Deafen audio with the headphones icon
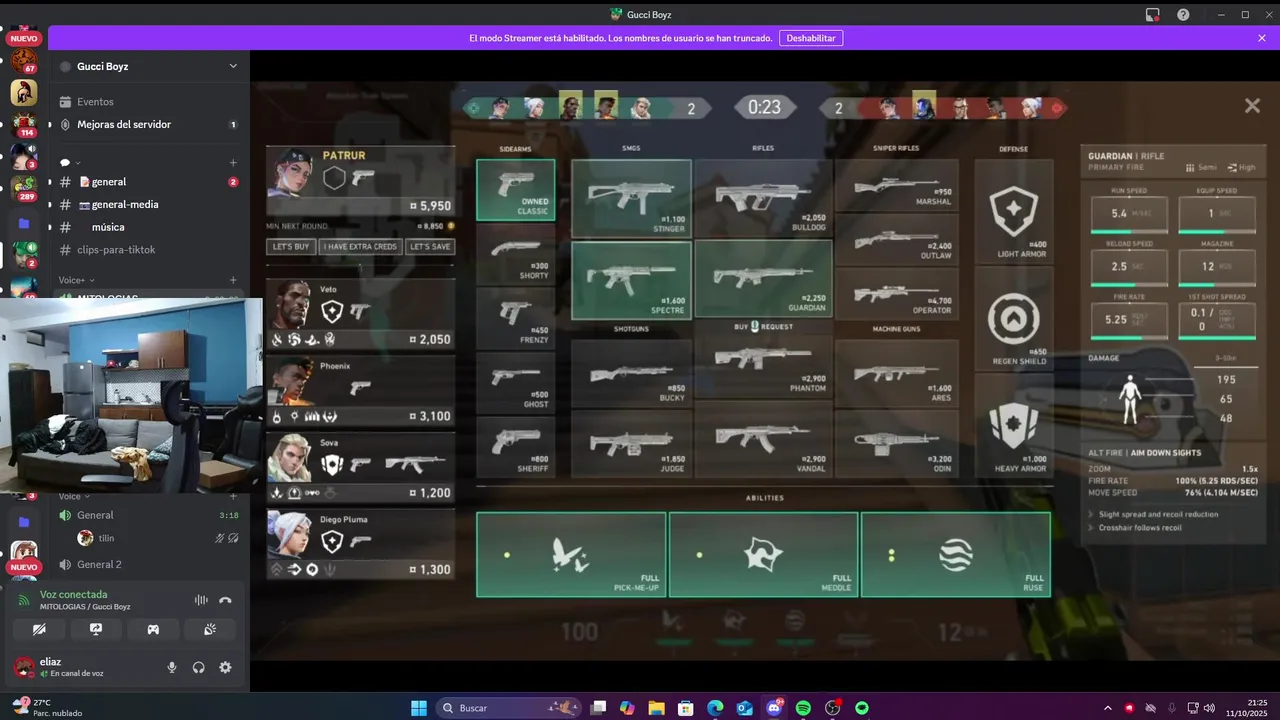 [x=198, y=667]
